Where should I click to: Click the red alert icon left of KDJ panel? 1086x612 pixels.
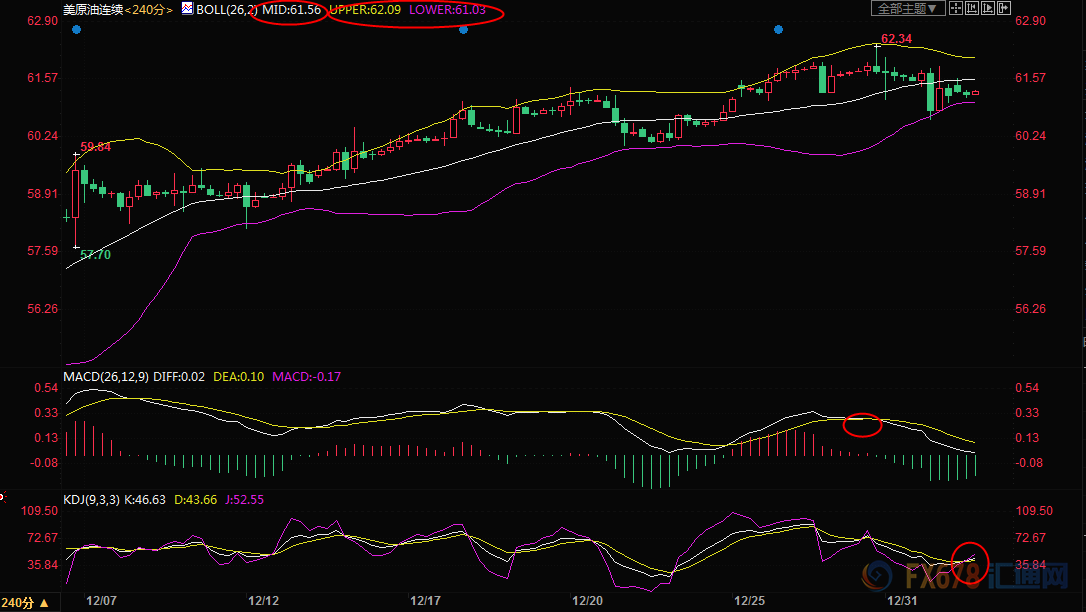point(3,497)
